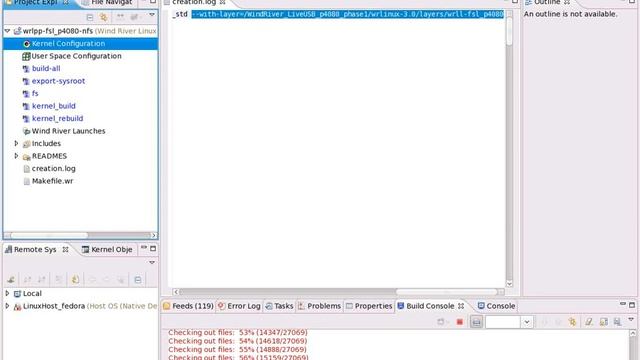The height and width of the screenshot is (360, 640).
Task: Open the Properties tab
Action: [369, 306]
